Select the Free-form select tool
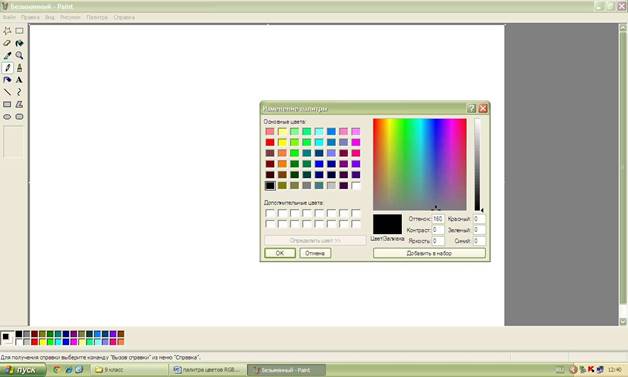628x377 pixels. [x=7, y=31]
